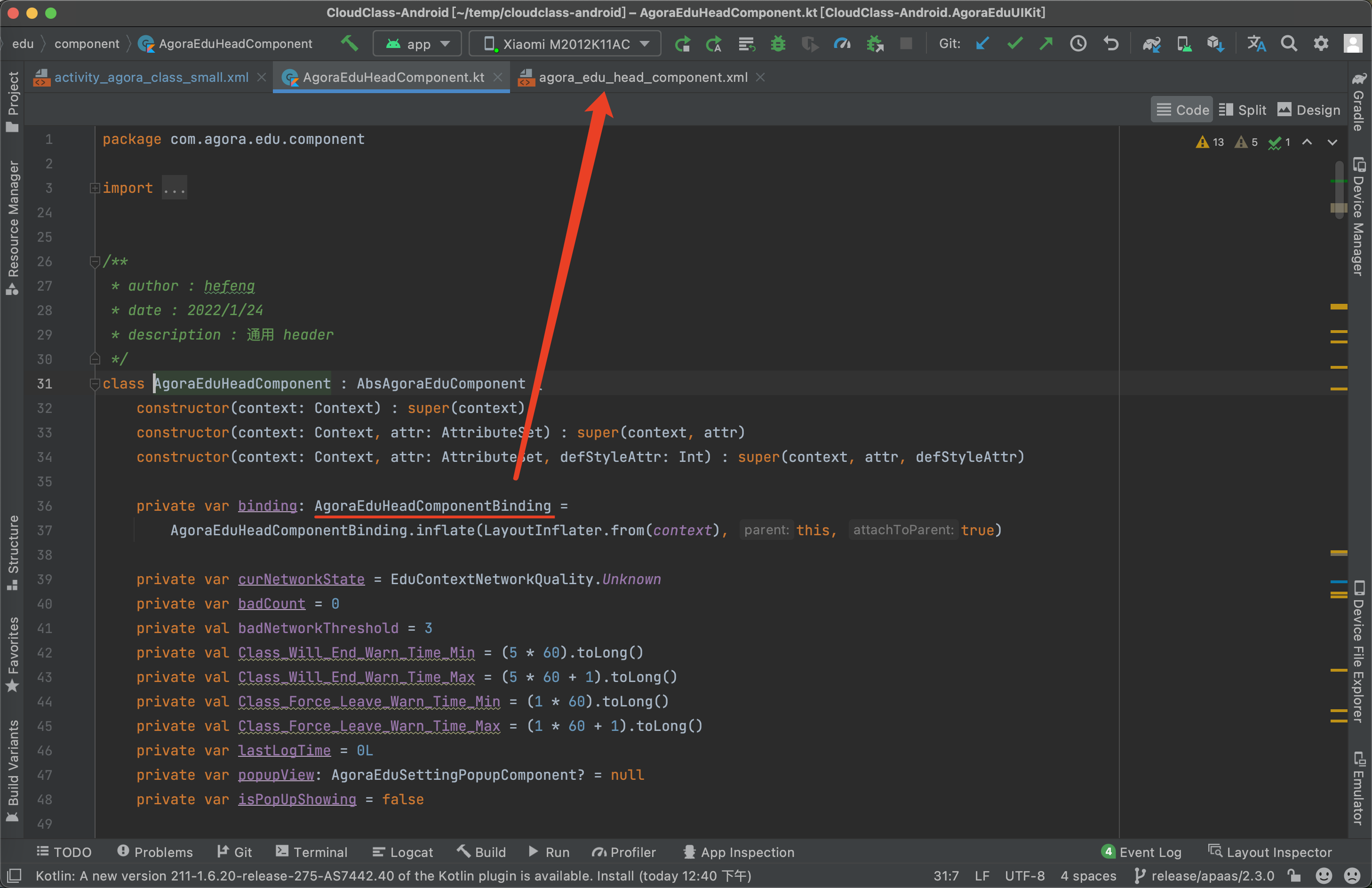
Task: Click the 31:7 line column indicator
Action: click(946, 876)
